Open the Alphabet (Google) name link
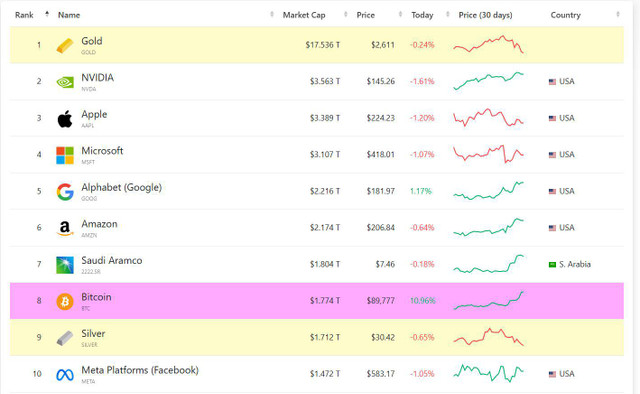This screenshot has width=640, height=394. pos(121,187)
